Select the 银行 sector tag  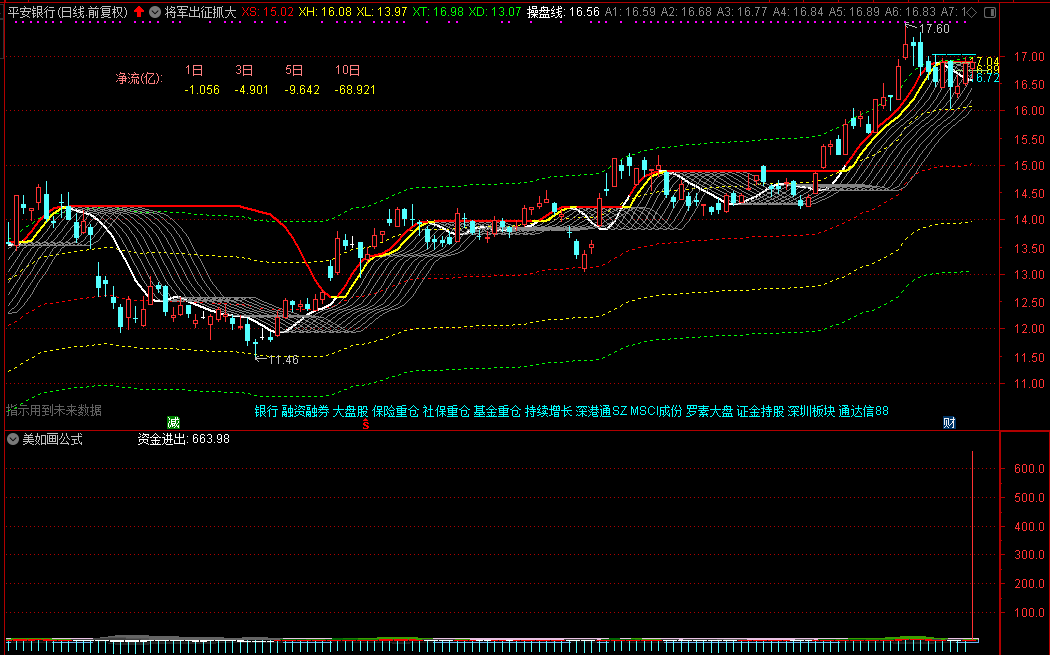coord(266,411)
